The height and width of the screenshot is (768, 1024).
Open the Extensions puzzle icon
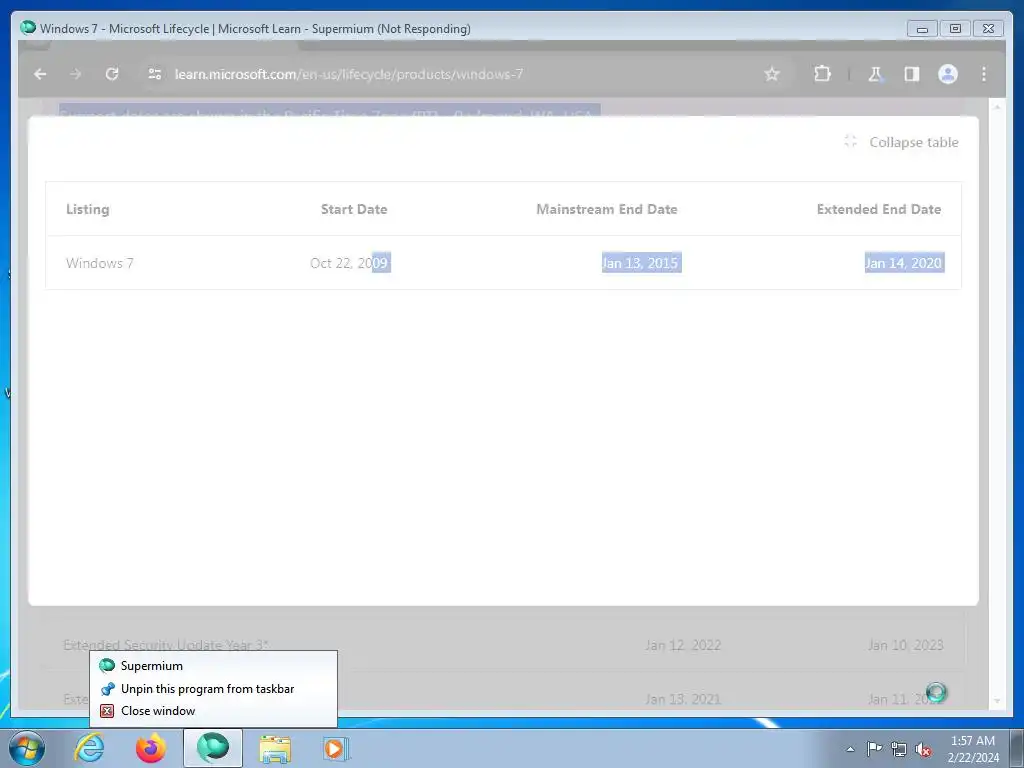pos(822,74)
